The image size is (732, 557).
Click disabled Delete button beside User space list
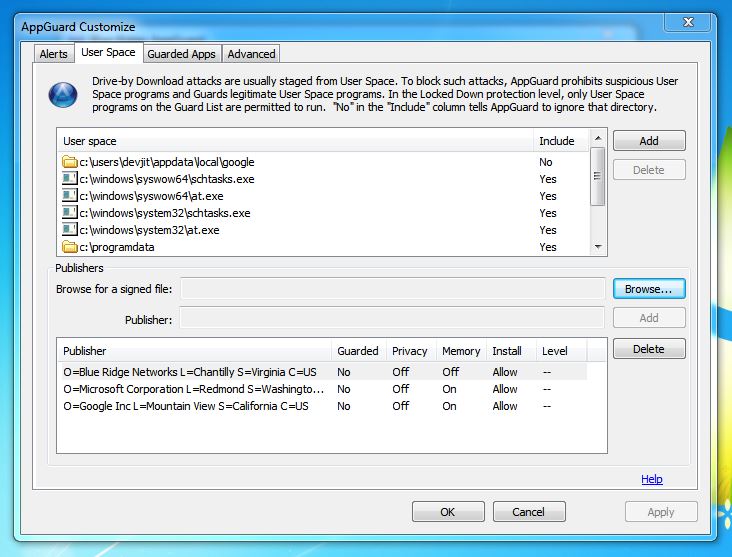coord(649,170)
